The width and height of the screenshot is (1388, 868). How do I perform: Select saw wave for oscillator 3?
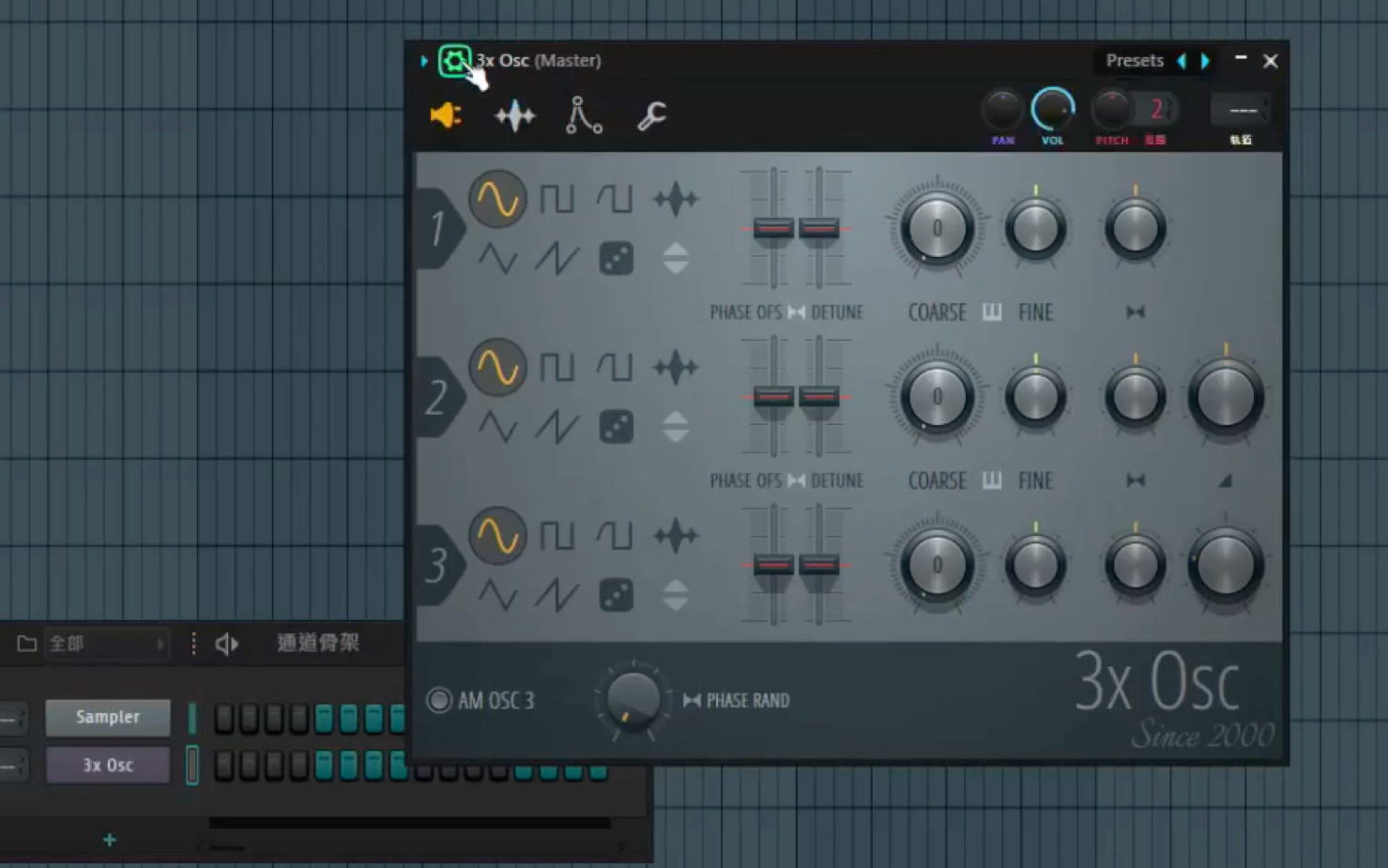(x=557, y=595)
